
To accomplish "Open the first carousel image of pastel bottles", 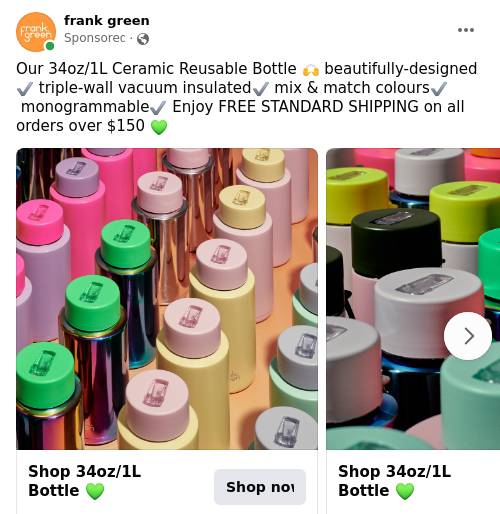I will pos(167,299).
